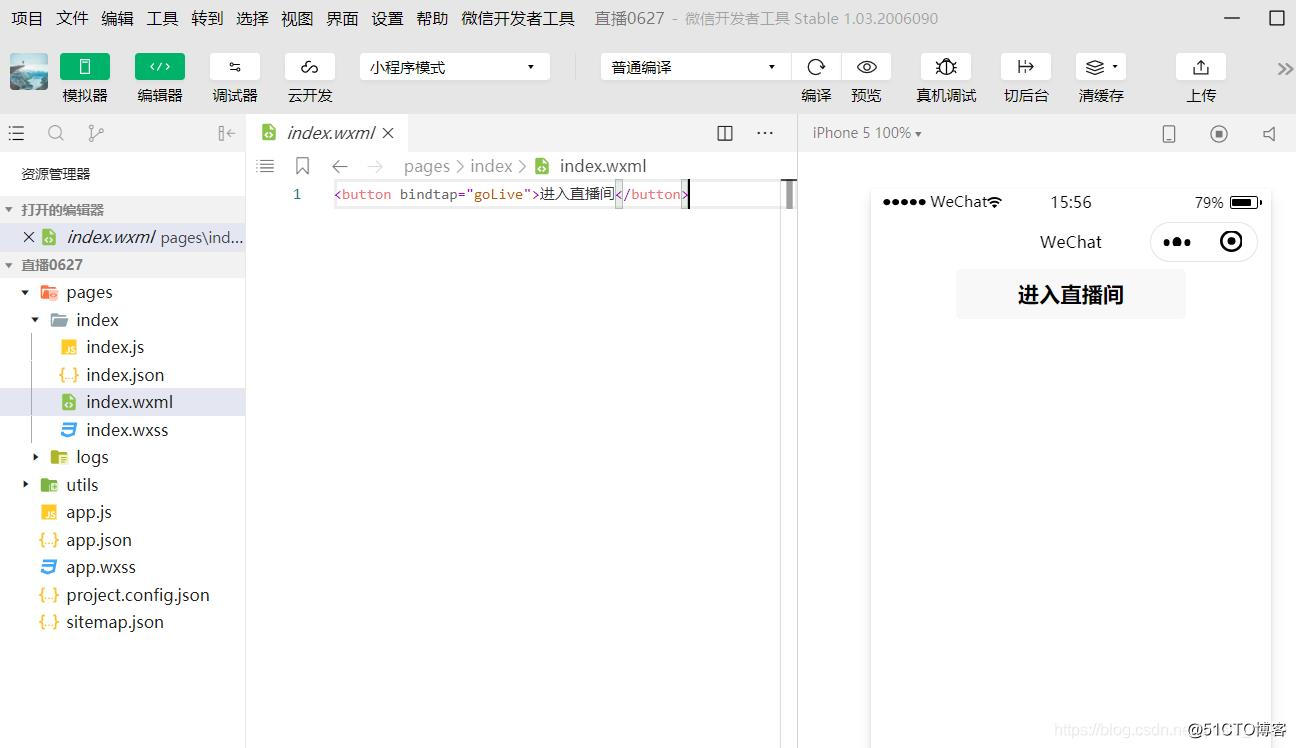Open mini program capsule menu dots
This screenshot has width=1296, height=748.
[1177, 242]
